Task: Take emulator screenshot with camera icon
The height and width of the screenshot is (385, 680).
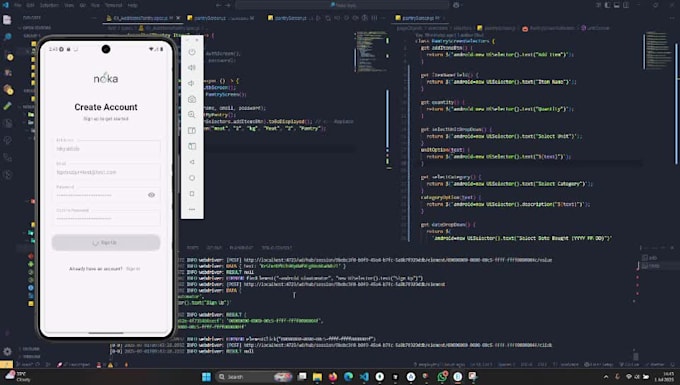Action: [x=192, y=99]
